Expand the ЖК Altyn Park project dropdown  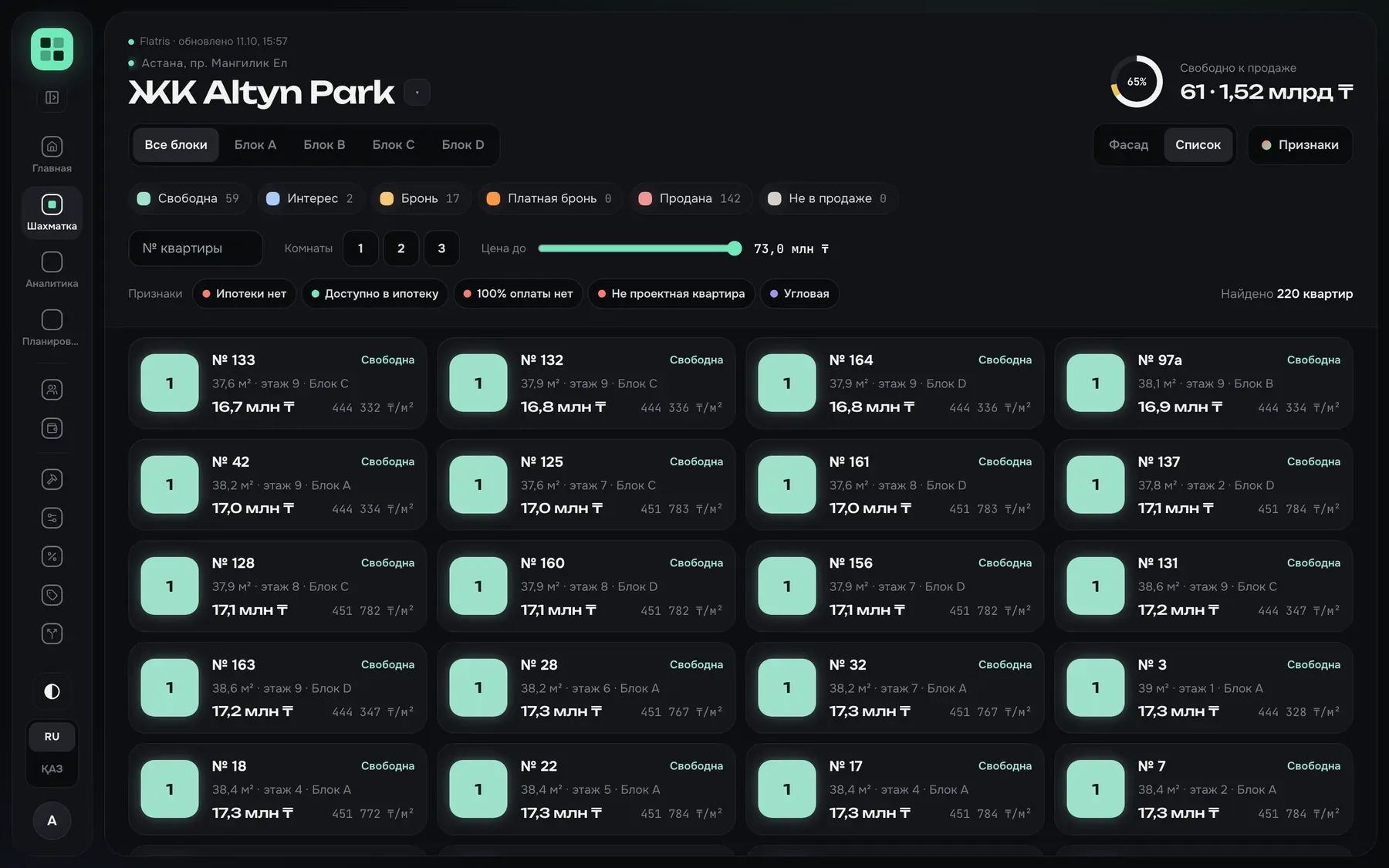point(417,93)
